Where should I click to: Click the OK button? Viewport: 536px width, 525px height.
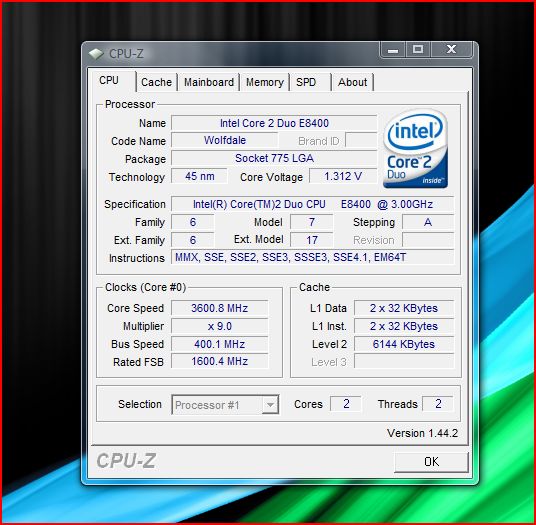pyautogui.click(x=431, y=462)
